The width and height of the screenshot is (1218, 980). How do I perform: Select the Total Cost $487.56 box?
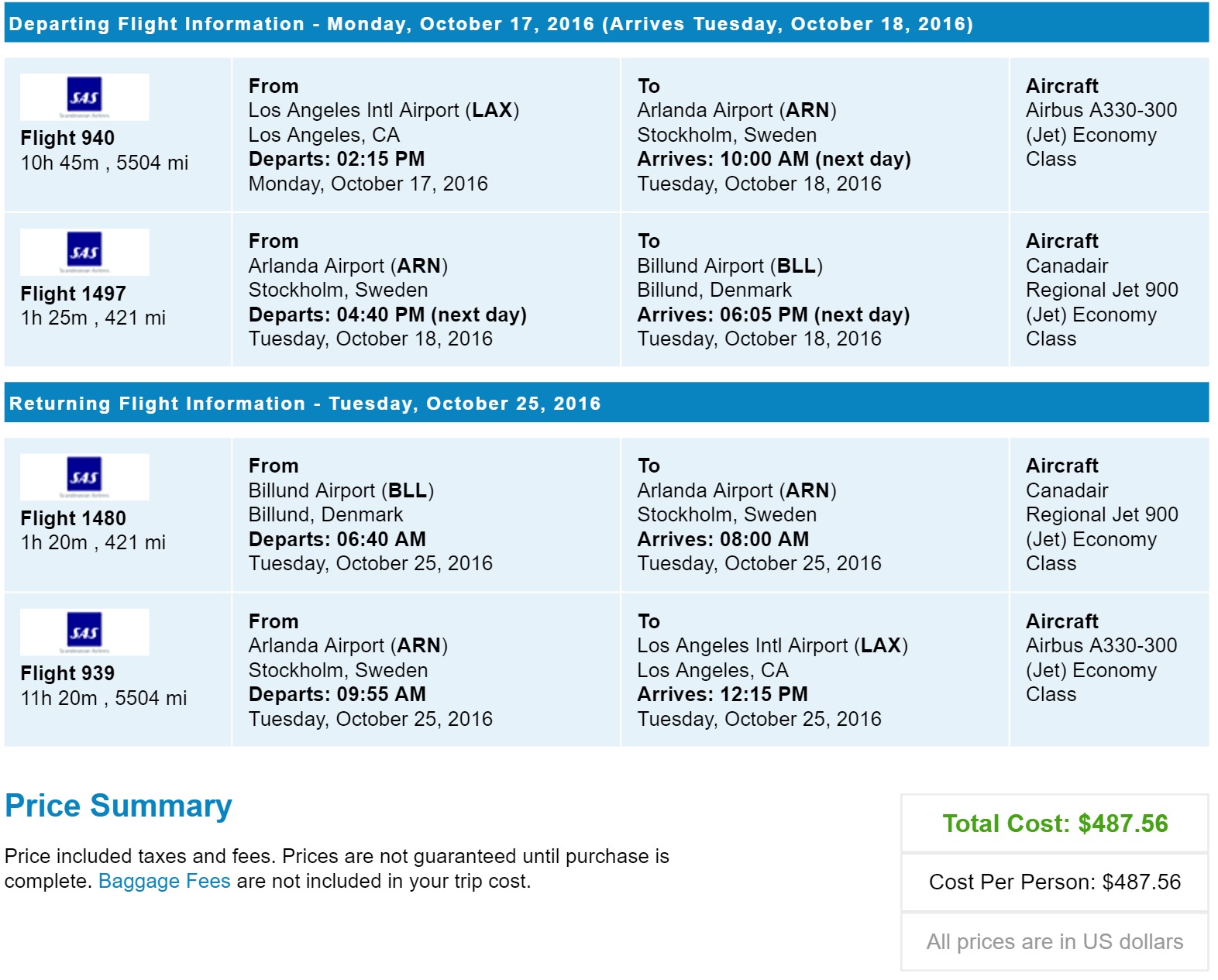(x=1055, y=823)
